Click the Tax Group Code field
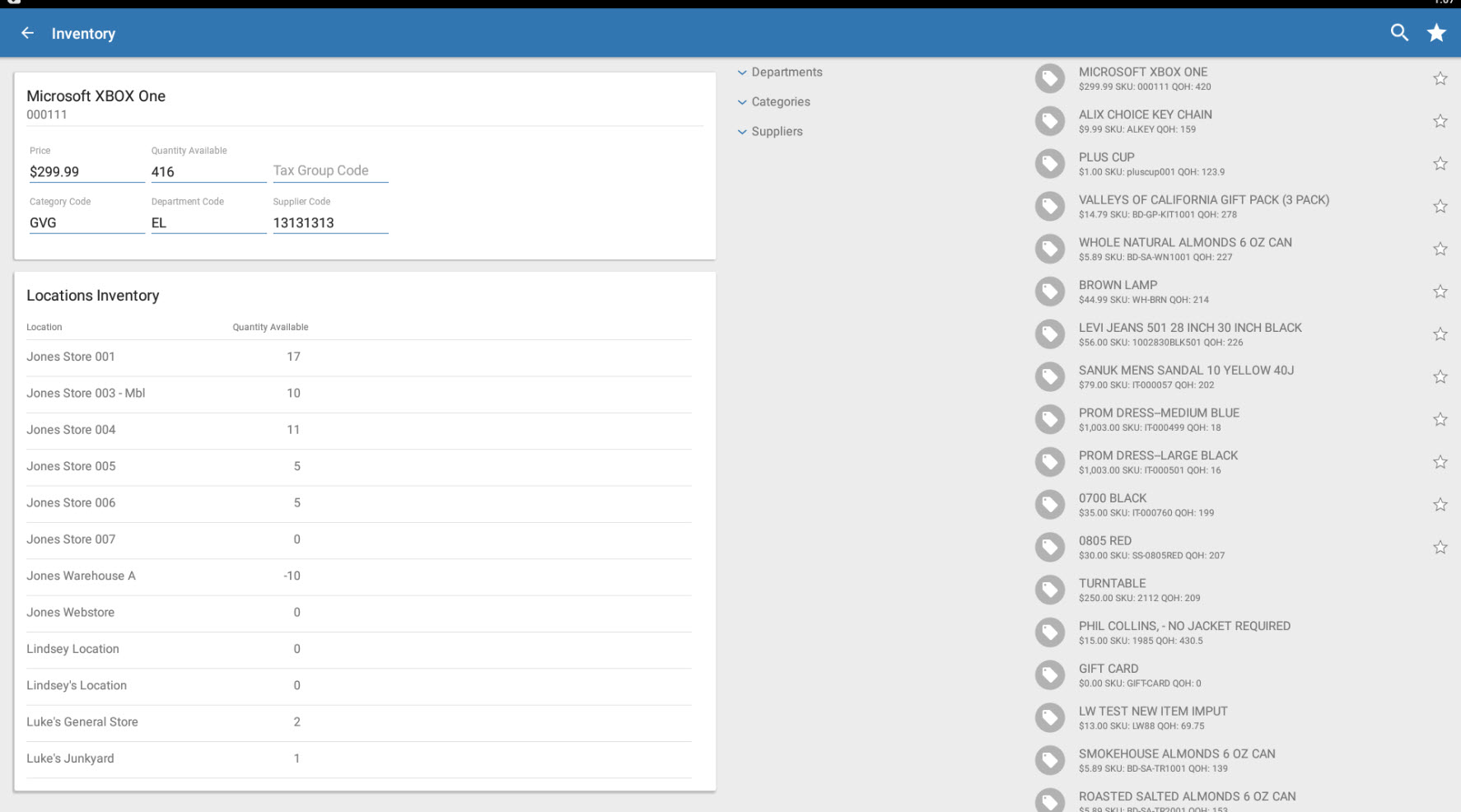 (x=330, y=171)
